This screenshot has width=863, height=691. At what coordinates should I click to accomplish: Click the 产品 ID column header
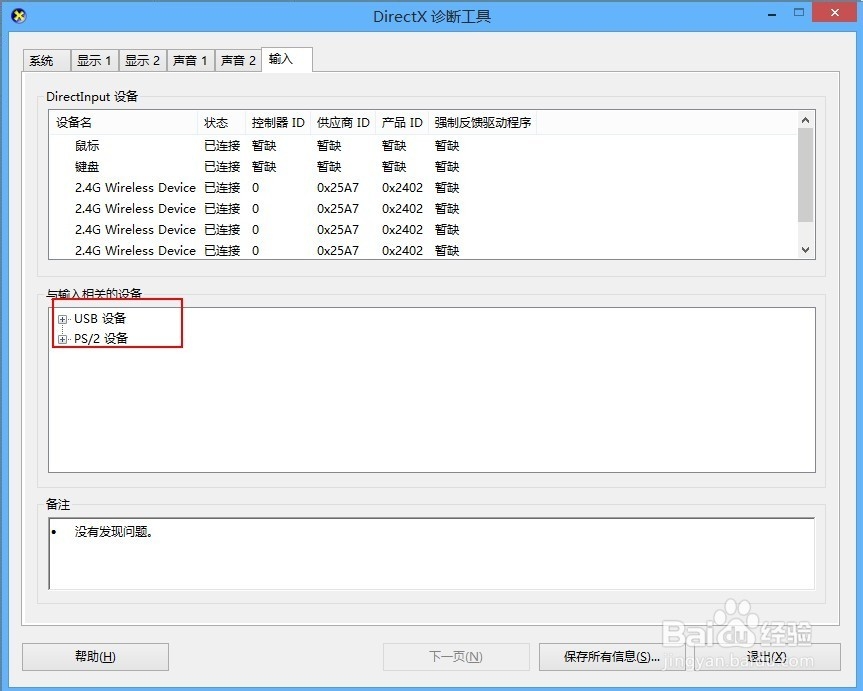click(x=402, y=122)
